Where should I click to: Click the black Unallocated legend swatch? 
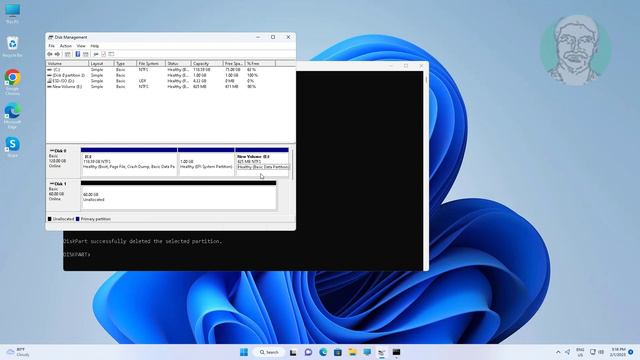point(49,219)
